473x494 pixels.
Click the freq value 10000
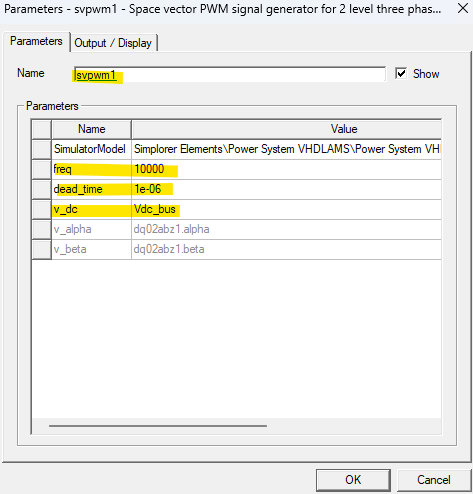pos(286,169)
